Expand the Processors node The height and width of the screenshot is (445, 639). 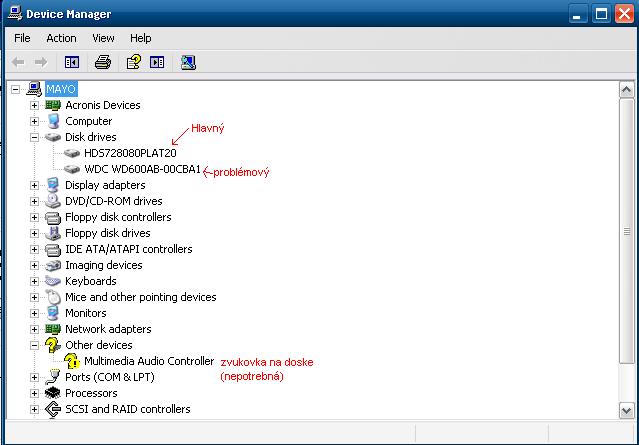tap(34, 393)
